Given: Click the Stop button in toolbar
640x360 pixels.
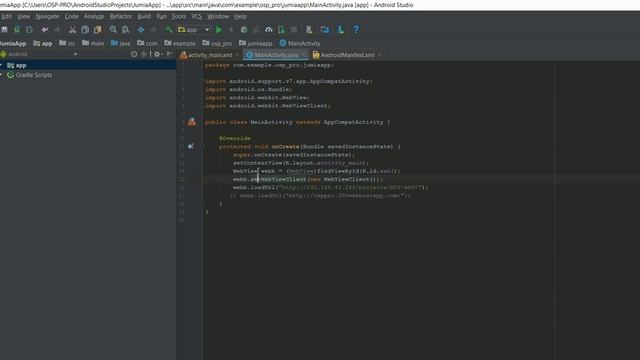Looking at the screenshot, I should coord(293,29).
